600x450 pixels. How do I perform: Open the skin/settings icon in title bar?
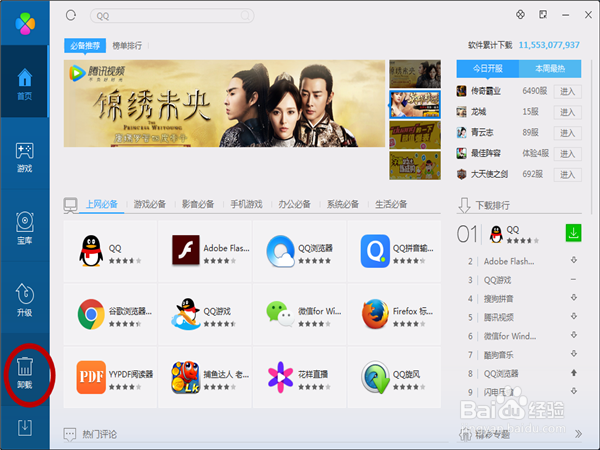520,15
